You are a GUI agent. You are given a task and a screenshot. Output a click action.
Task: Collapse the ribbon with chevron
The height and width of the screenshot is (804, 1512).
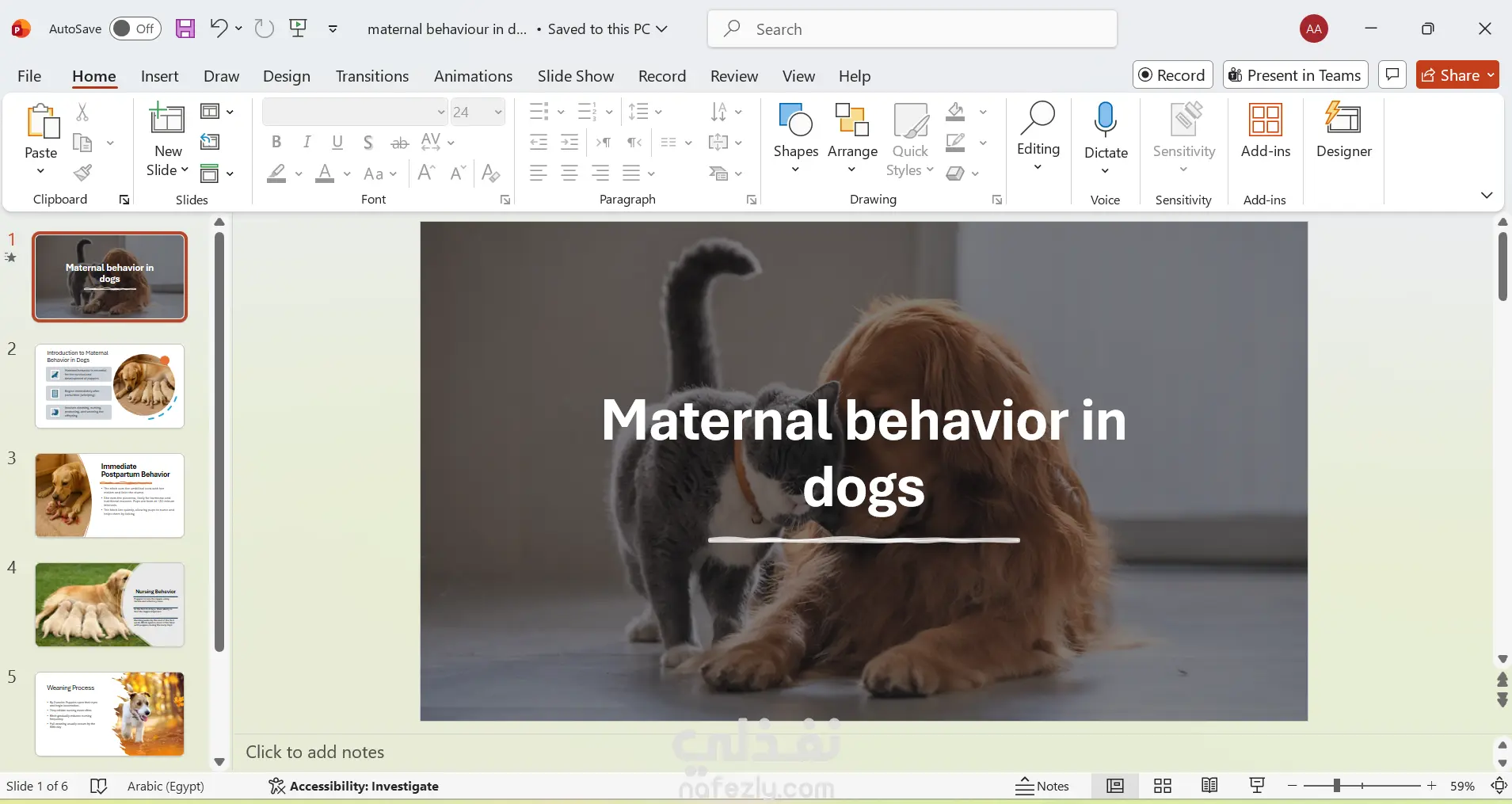(x=1487, y=195)
